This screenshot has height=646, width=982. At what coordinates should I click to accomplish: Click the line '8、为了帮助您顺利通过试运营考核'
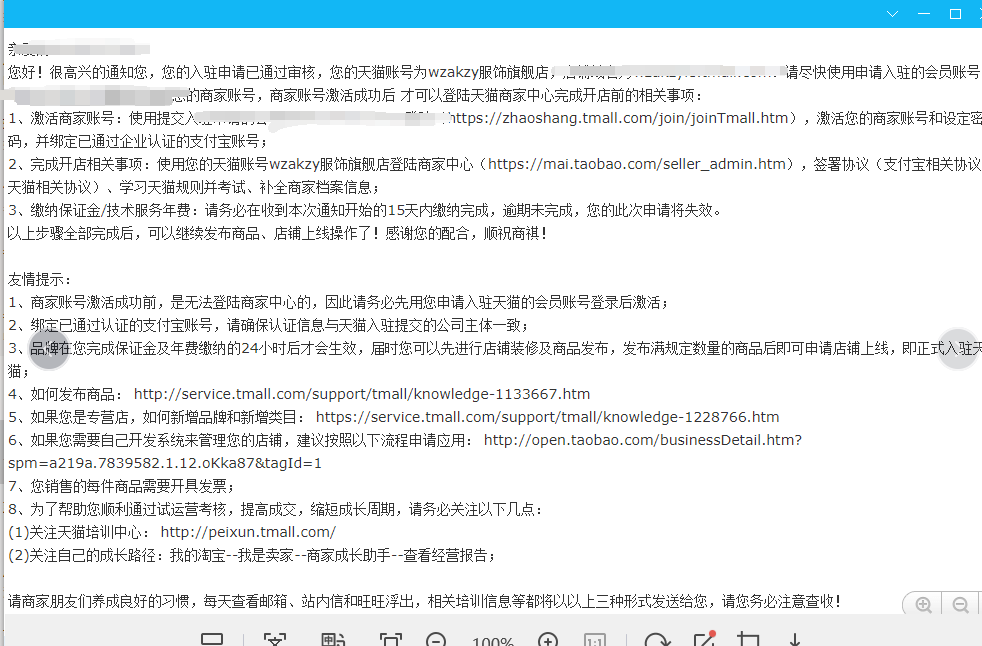[x=276, y=509]
